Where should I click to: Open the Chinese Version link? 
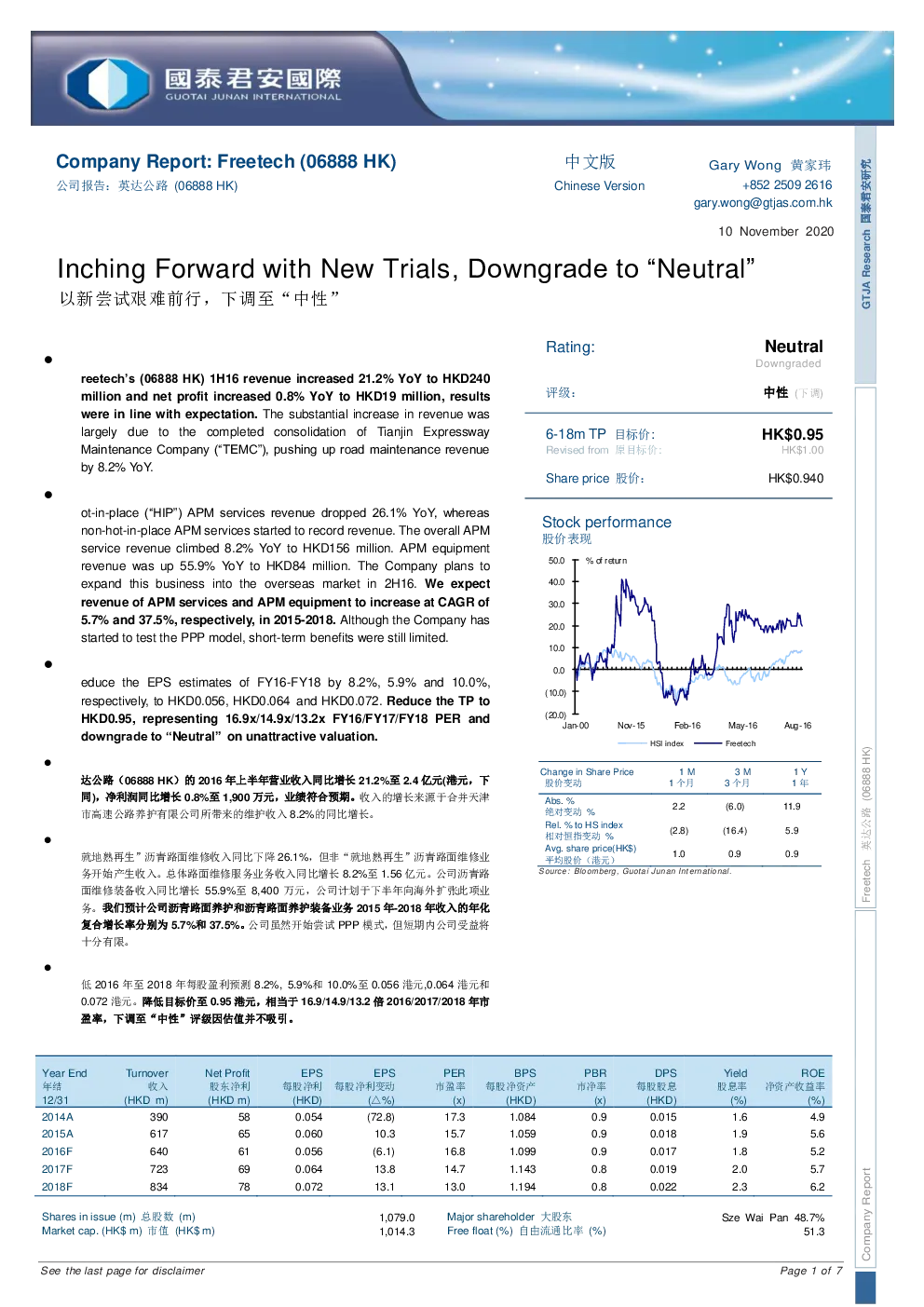pyautogui.click(x=599, y=185)
